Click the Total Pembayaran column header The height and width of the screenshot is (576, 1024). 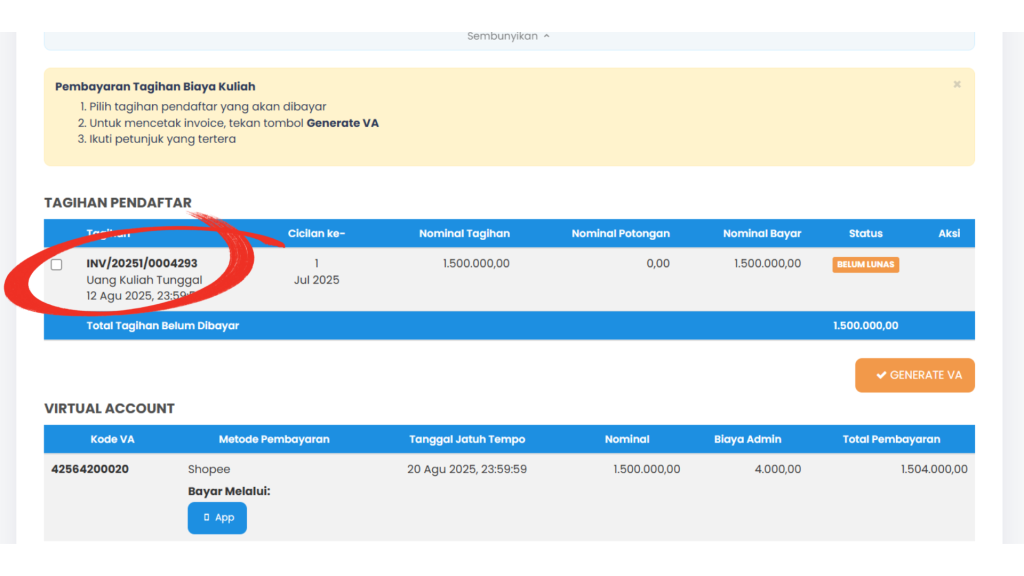(891, 439)
